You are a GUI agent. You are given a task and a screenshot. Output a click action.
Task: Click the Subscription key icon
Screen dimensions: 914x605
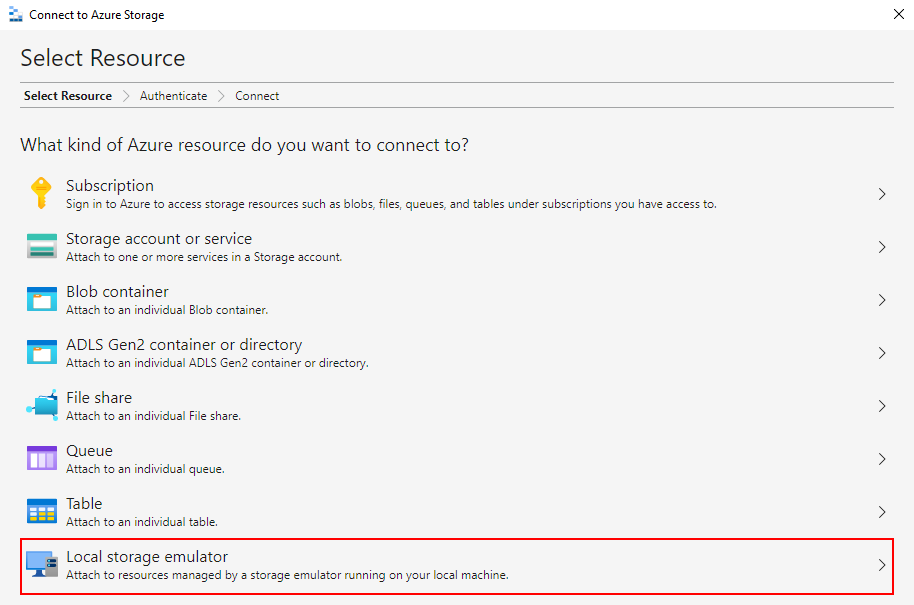[x=41, y=193]
